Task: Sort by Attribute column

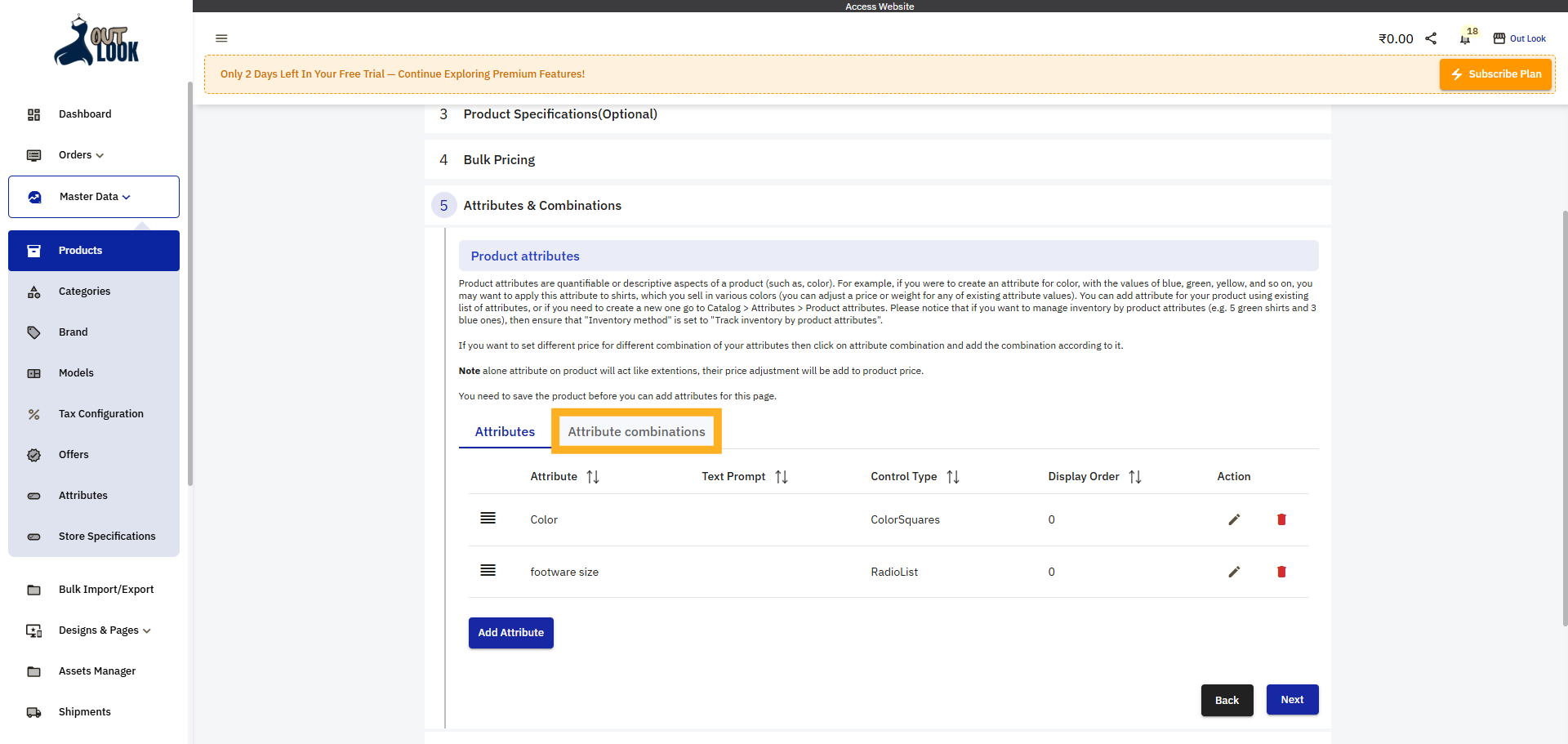Action: [593, 477]
